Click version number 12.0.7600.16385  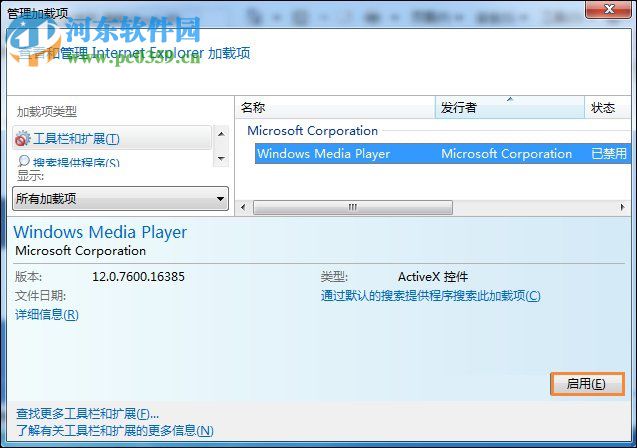coord(138,277)
